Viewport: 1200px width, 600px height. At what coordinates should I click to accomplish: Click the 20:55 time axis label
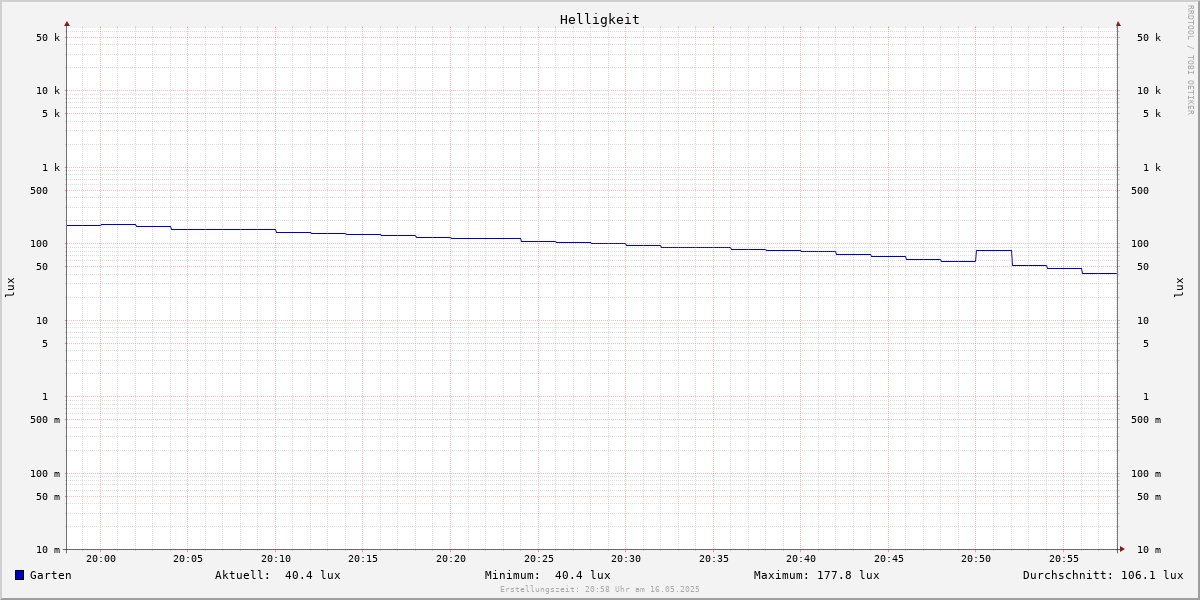1064,559
